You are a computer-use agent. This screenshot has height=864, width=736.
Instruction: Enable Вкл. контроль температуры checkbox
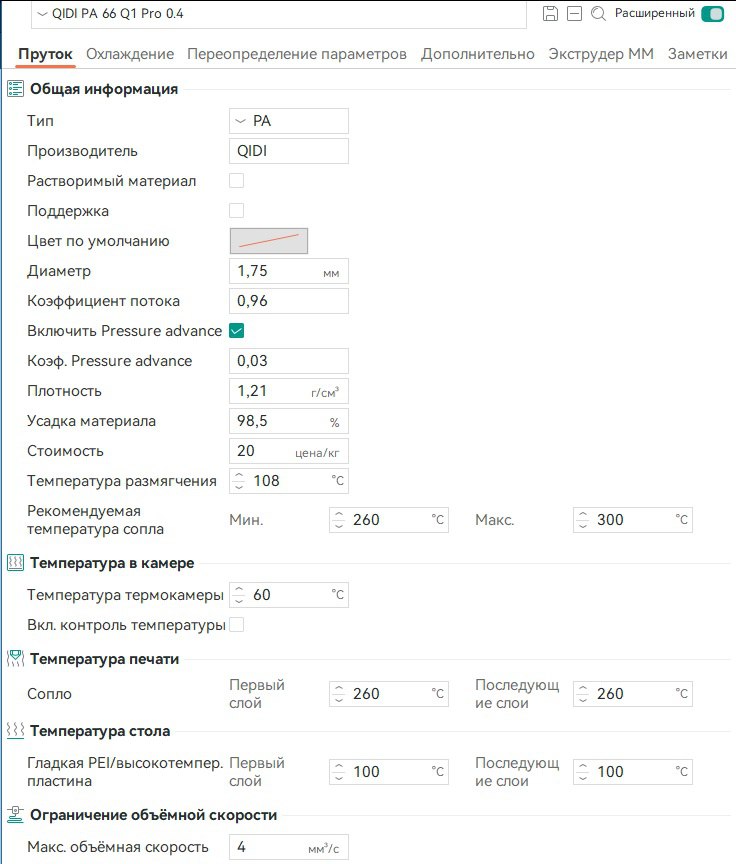point(237,625)
